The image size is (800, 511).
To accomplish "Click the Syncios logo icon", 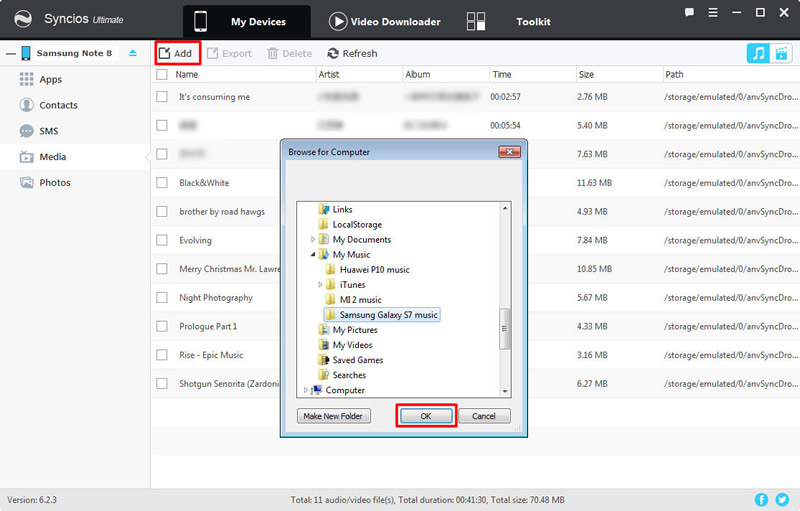I will (23, 19).
